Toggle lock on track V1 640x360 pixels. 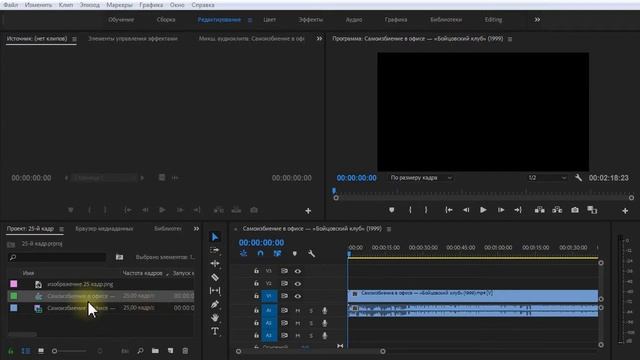pos(256,296)
